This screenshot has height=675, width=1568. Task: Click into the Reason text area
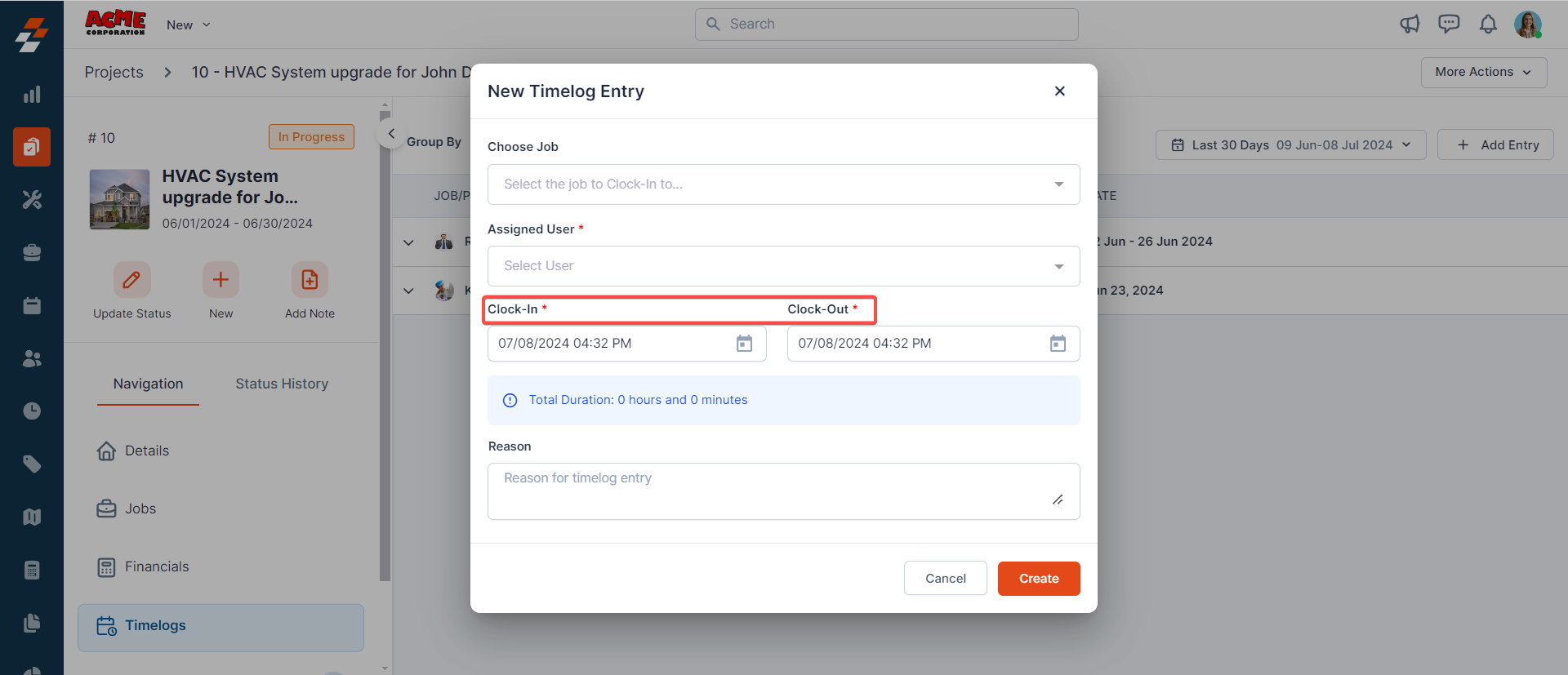point(783,491)
